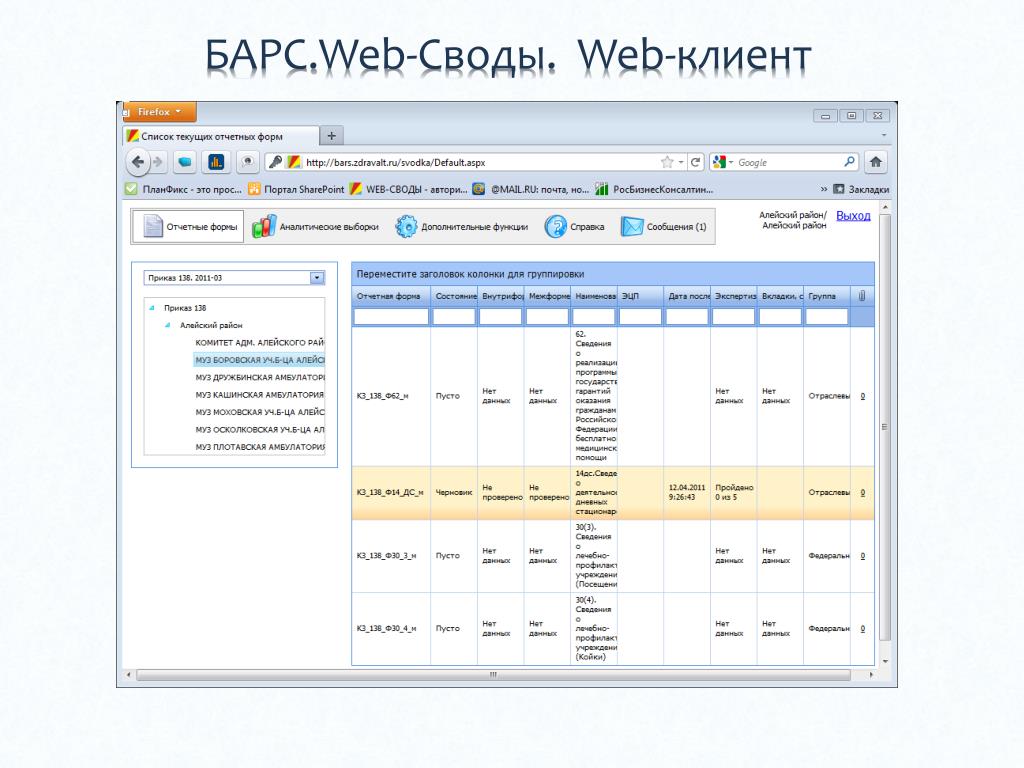This screenshot has height=768, width=1024.
Task: Open the РосБизнесКонсалтинг bookmark
Action: pos(654,189)
